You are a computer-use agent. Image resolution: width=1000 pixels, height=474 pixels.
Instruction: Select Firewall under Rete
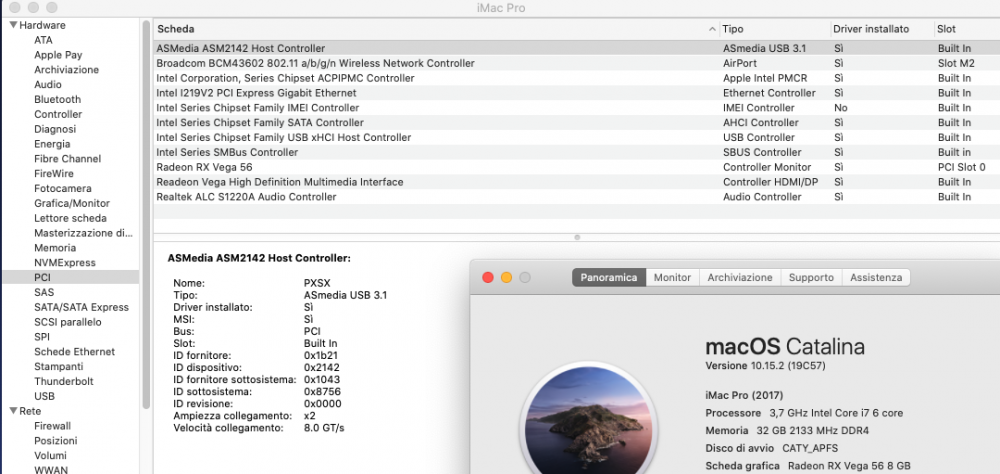click(52, 426)
